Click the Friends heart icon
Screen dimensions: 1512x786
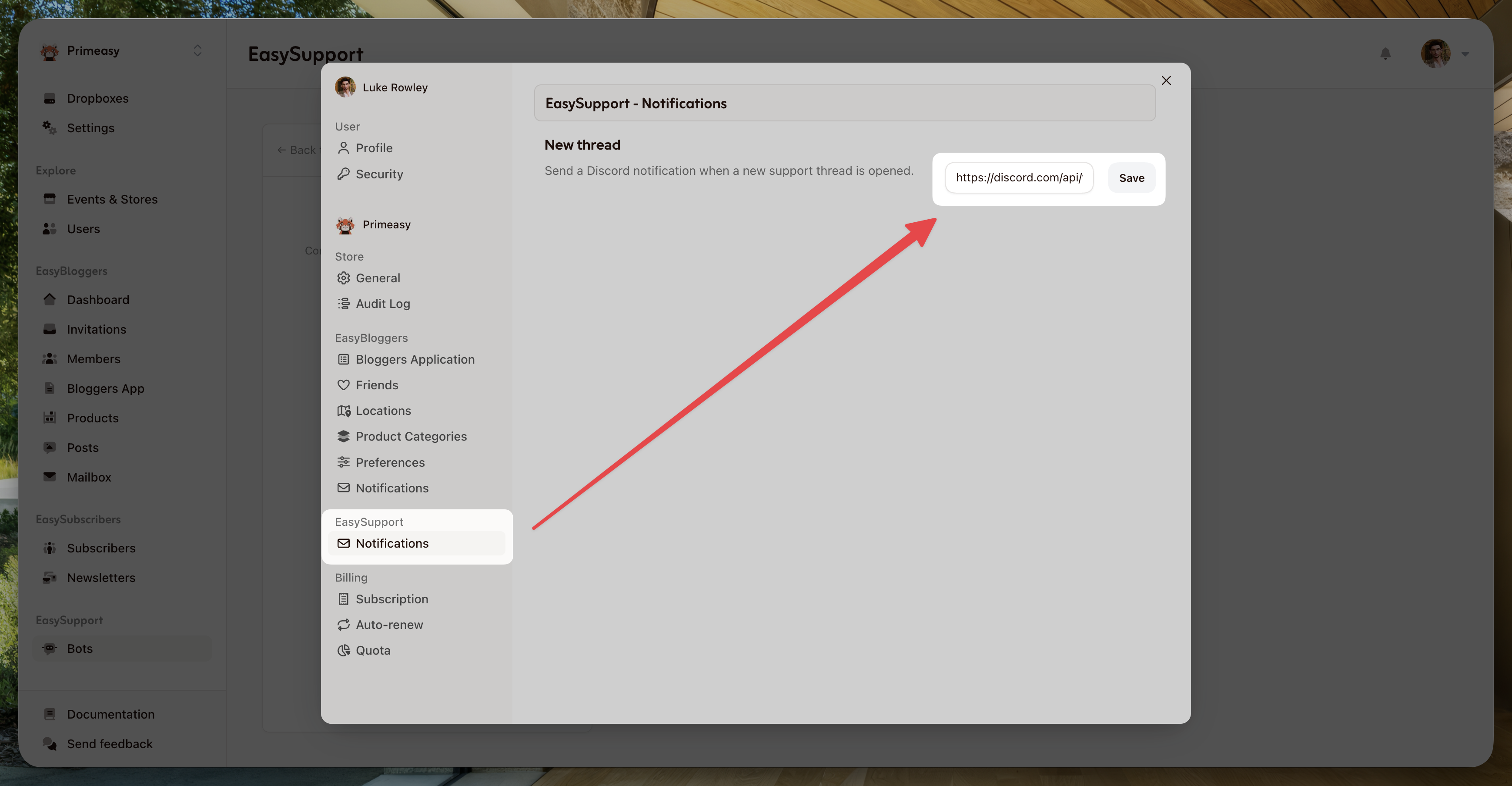point(343,385)
